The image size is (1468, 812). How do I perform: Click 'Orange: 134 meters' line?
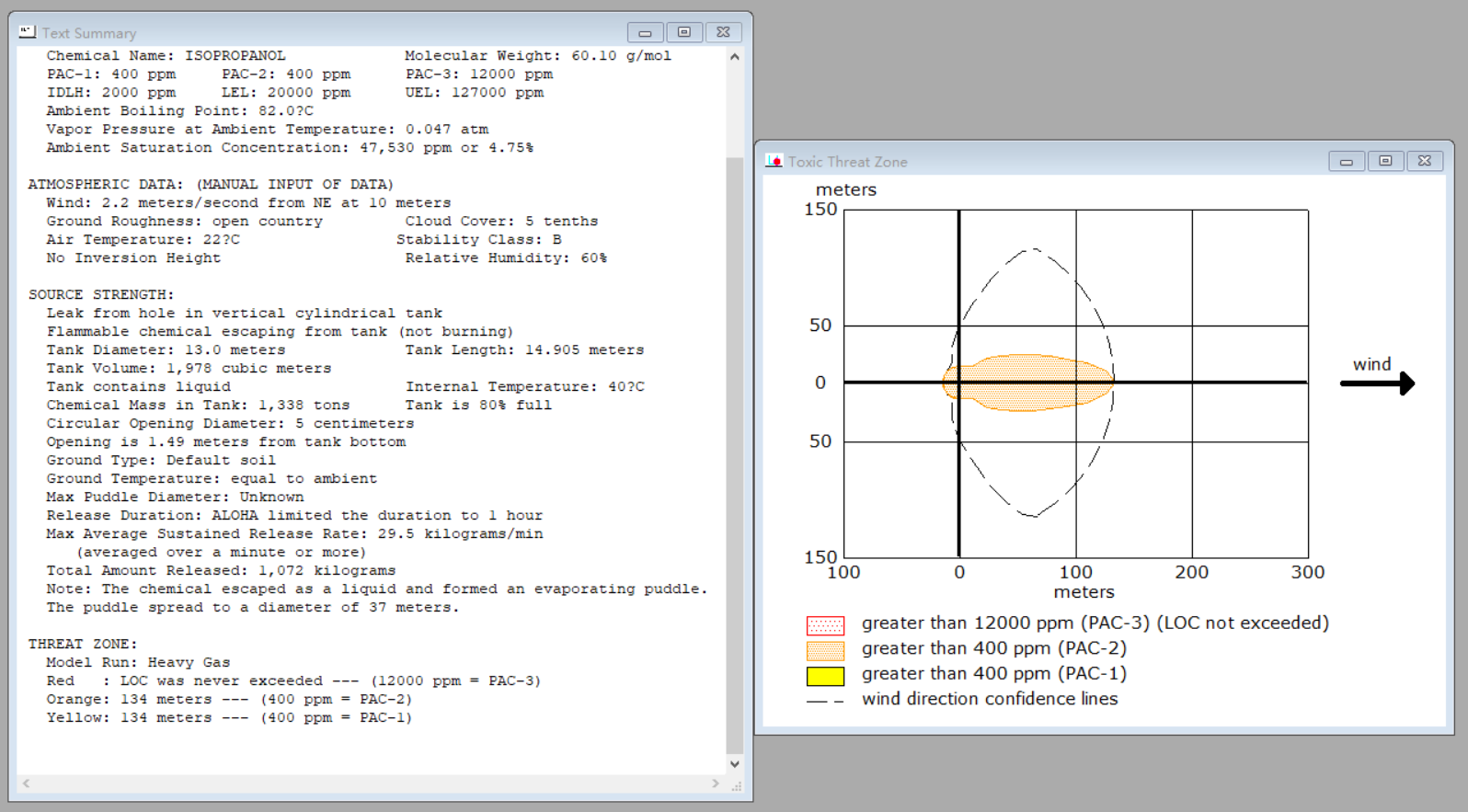(229, 700)
